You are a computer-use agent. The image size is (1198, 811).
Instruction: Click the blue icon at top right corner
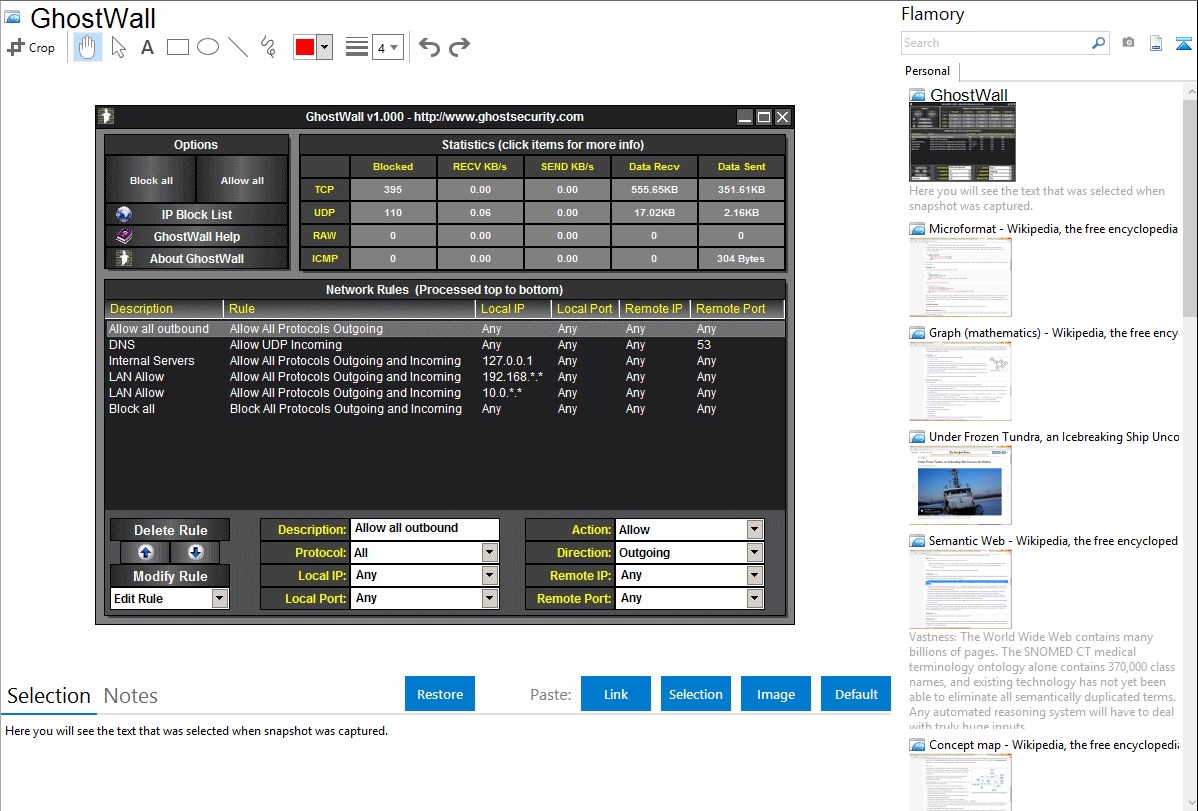click(1183, 43)
